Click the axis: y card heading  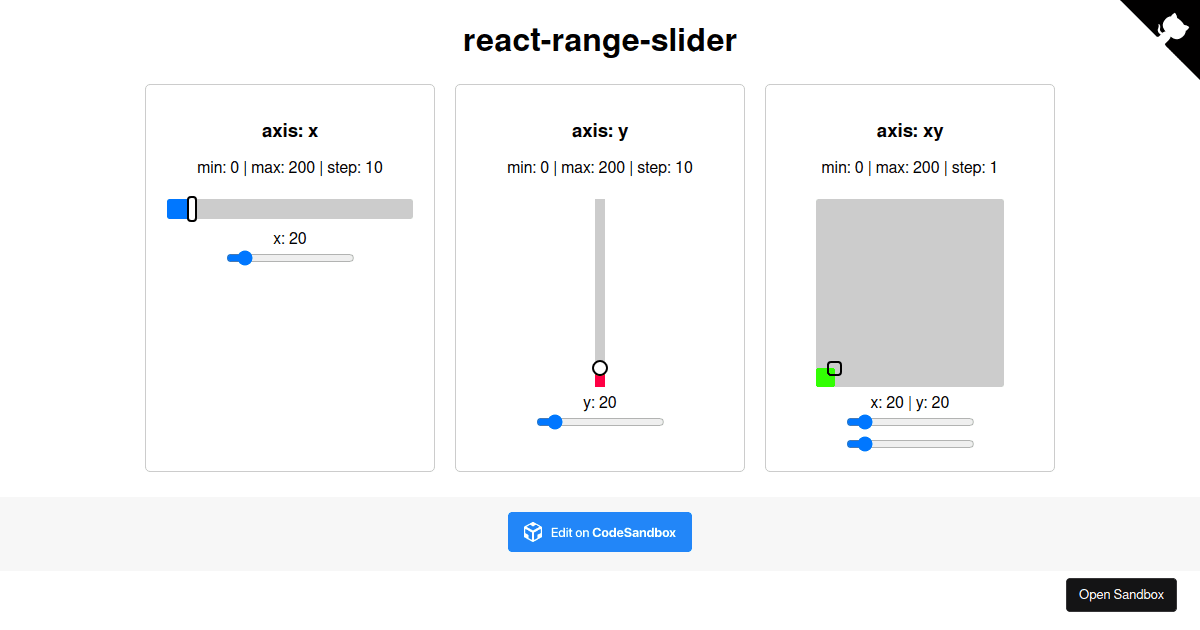pyautogui.click(x=599, y=131)
